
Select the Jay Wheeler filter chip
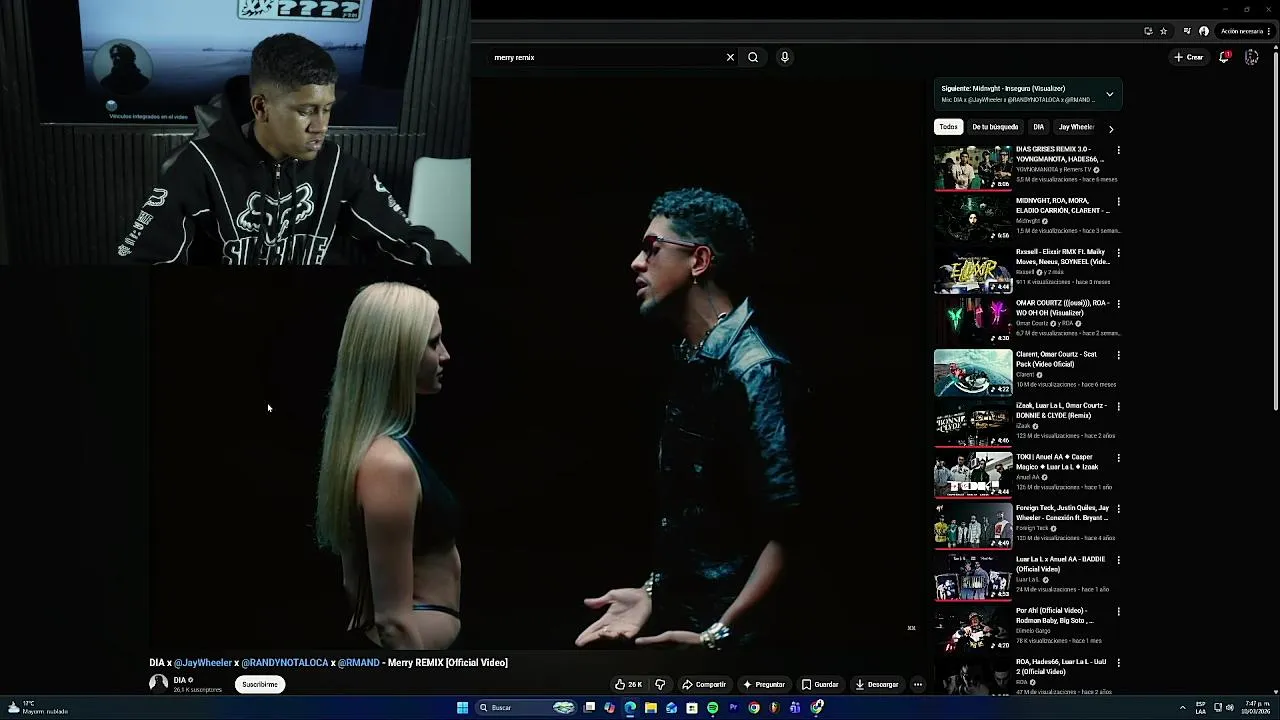point(1076,127)
